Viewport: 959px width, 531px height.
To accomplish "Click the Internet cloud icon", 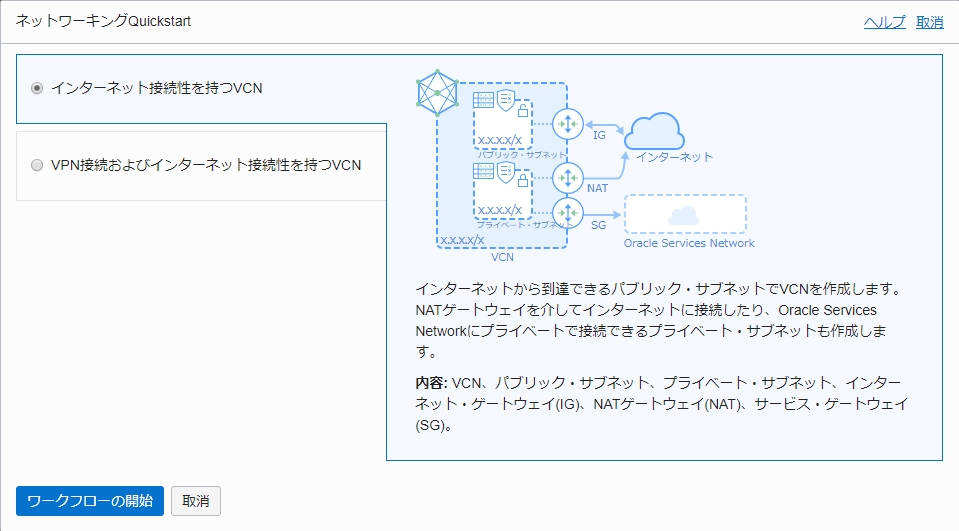I will (653, 130).
